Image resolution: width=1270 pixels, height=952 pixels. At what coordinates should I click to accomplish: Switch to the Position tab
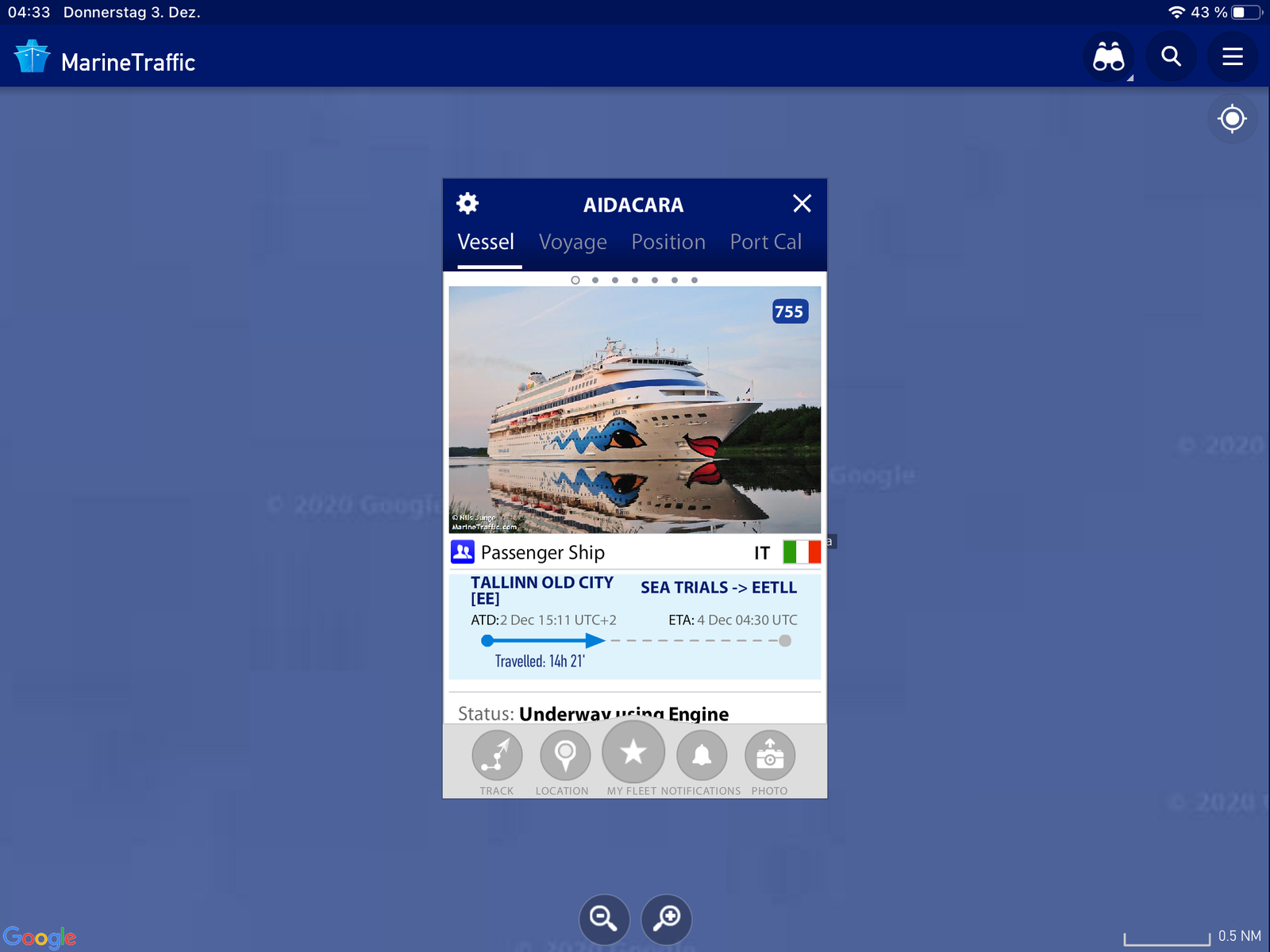[x=668, y=242]
